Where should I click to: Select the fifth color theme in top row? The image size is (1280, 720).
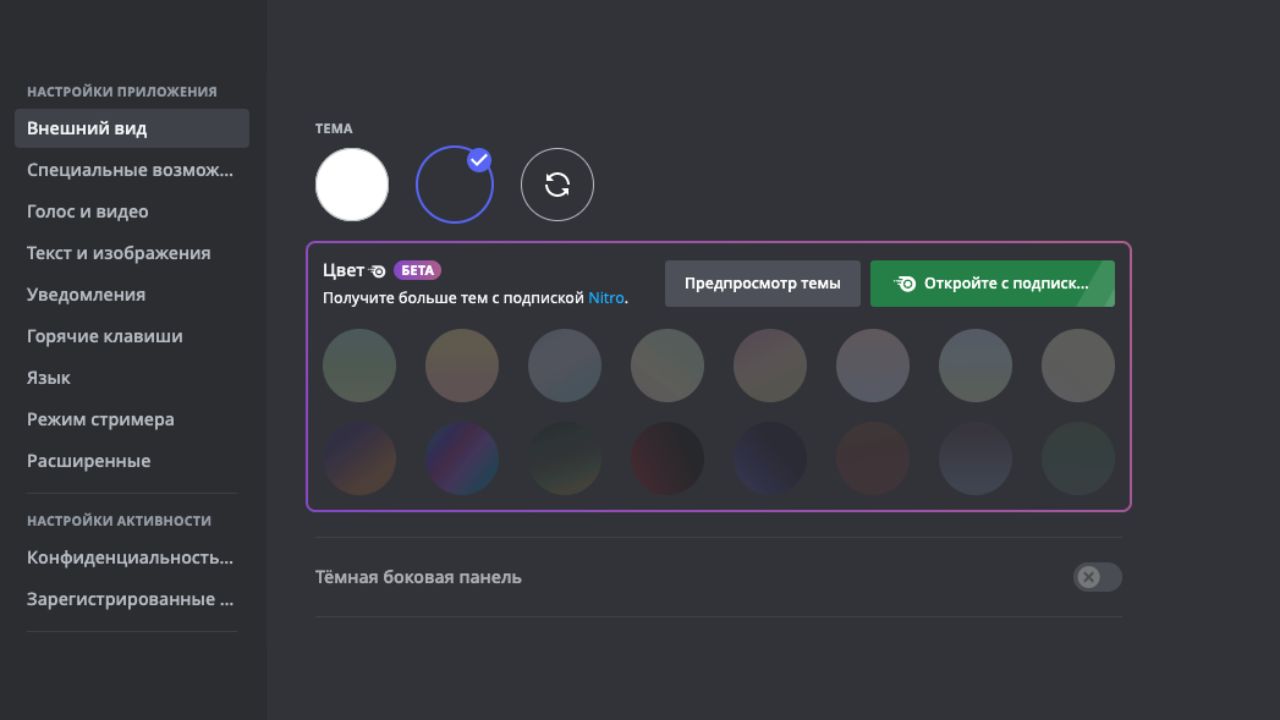770,366
